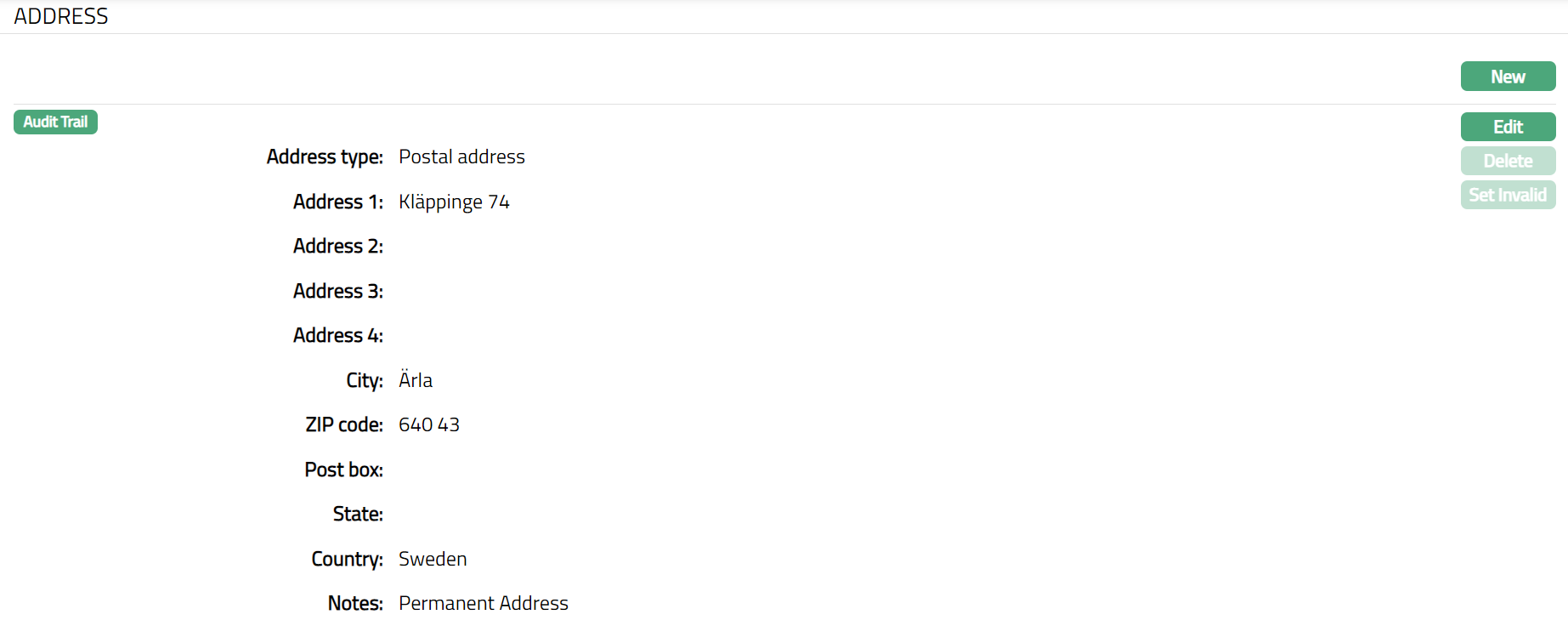Open the Audit Trail
The image size is (1568, 626).
point(55,122)
